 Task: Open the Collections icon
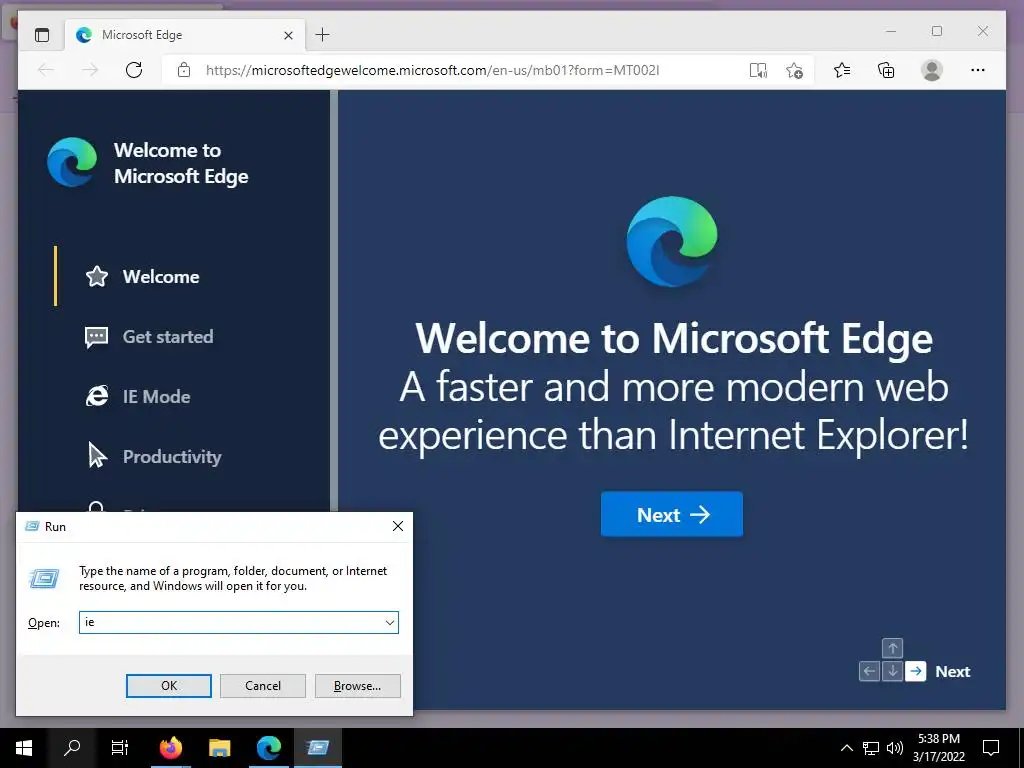pyautogui.click(x=886, y=70)
